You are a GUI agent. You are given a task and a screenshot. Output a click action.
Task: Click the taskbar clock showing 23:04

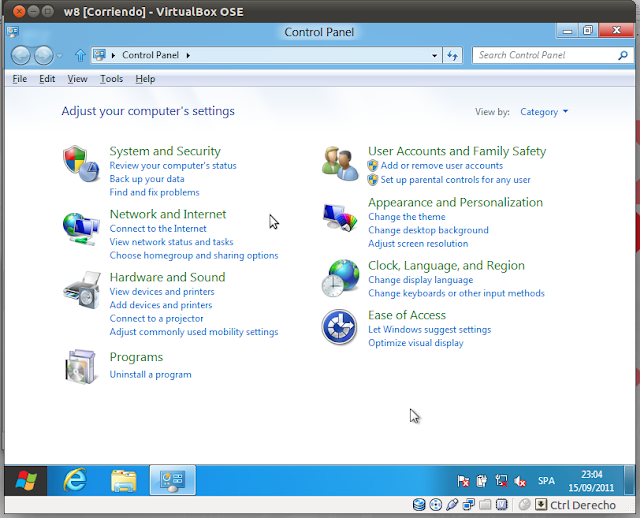click(591, 481)
